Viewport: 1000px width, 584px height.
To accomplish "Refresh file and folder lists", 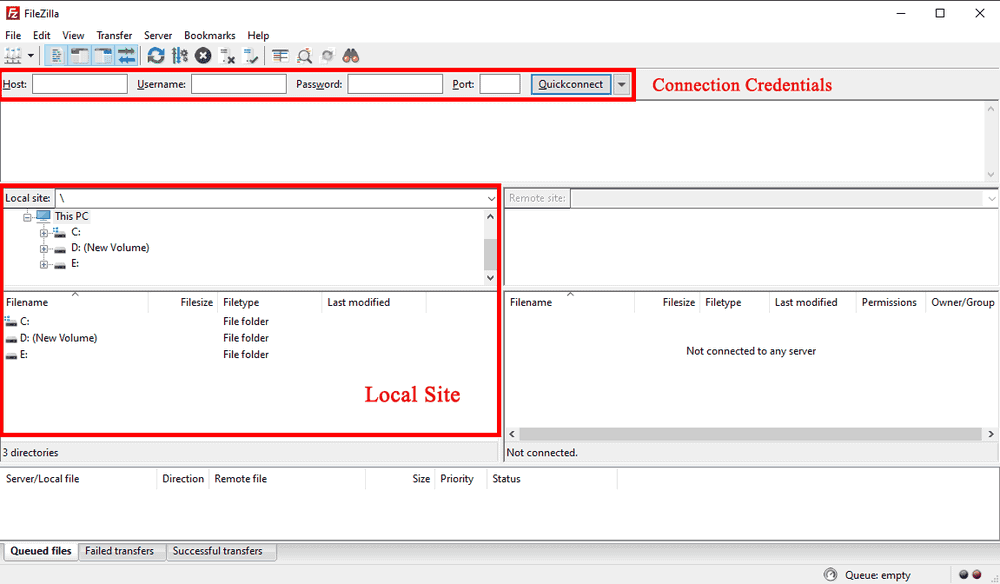I will pos(156,56).
